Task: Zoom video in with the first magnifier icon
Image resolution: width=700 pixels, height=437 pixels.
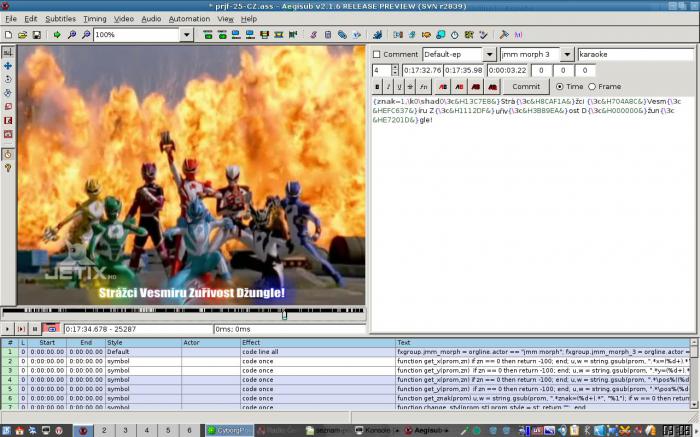Action: 71,34
